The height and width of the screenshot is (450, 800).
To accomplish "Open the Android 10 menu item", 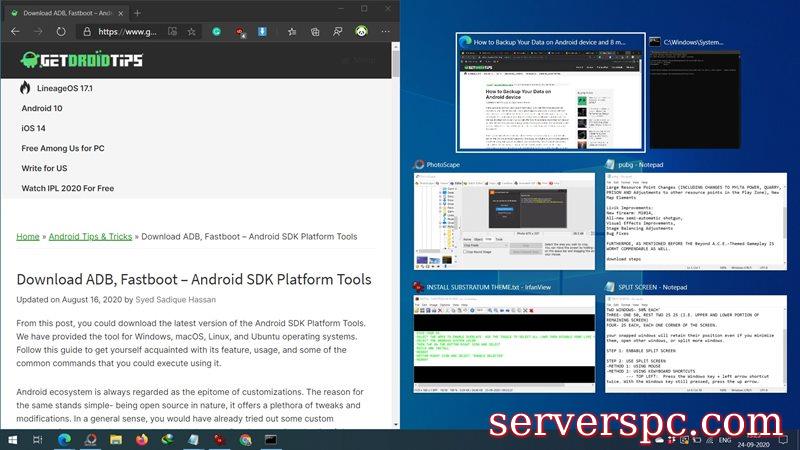I will pos(42,108).
